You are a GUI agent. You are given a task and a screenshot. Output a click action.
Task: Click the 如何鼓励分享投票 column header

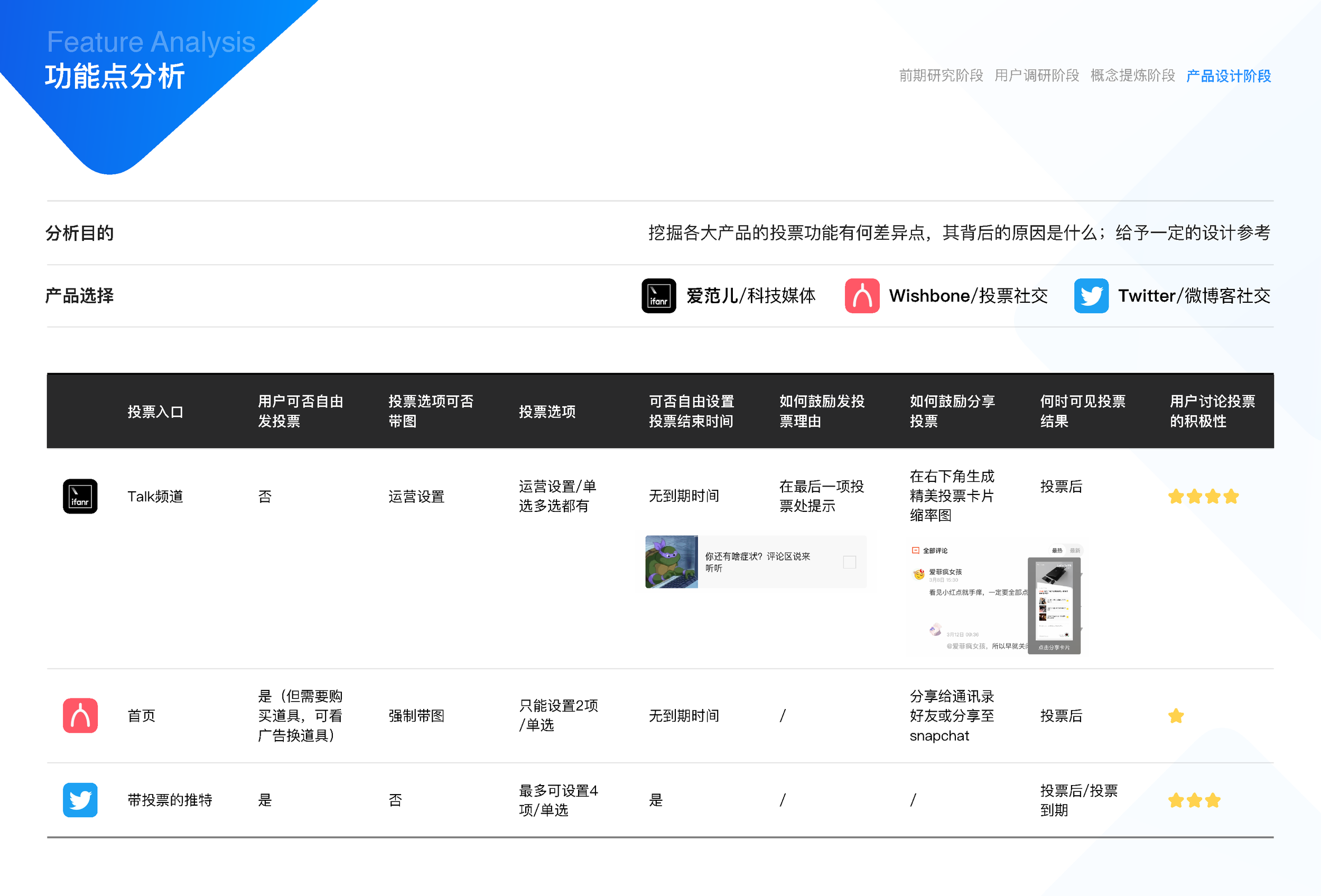(952, 412)
